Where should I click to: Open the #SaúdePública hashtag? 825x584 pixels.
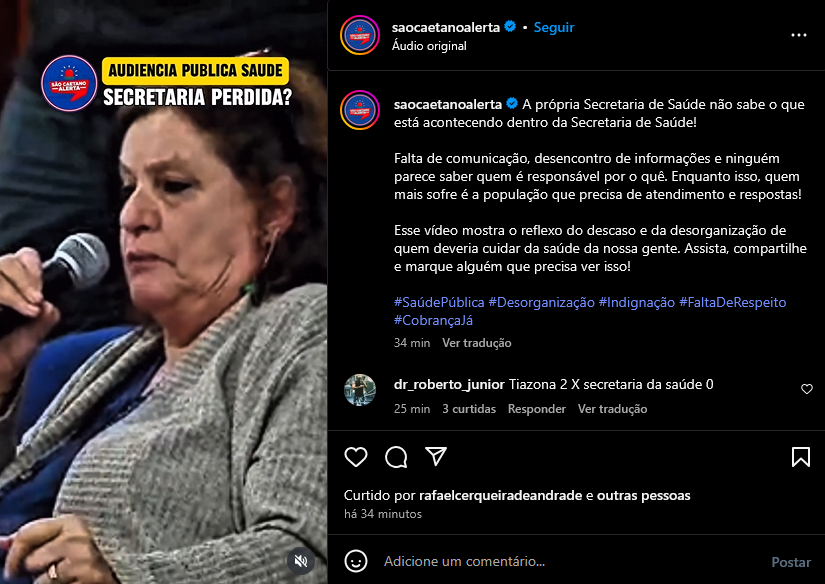pos(439,303)
